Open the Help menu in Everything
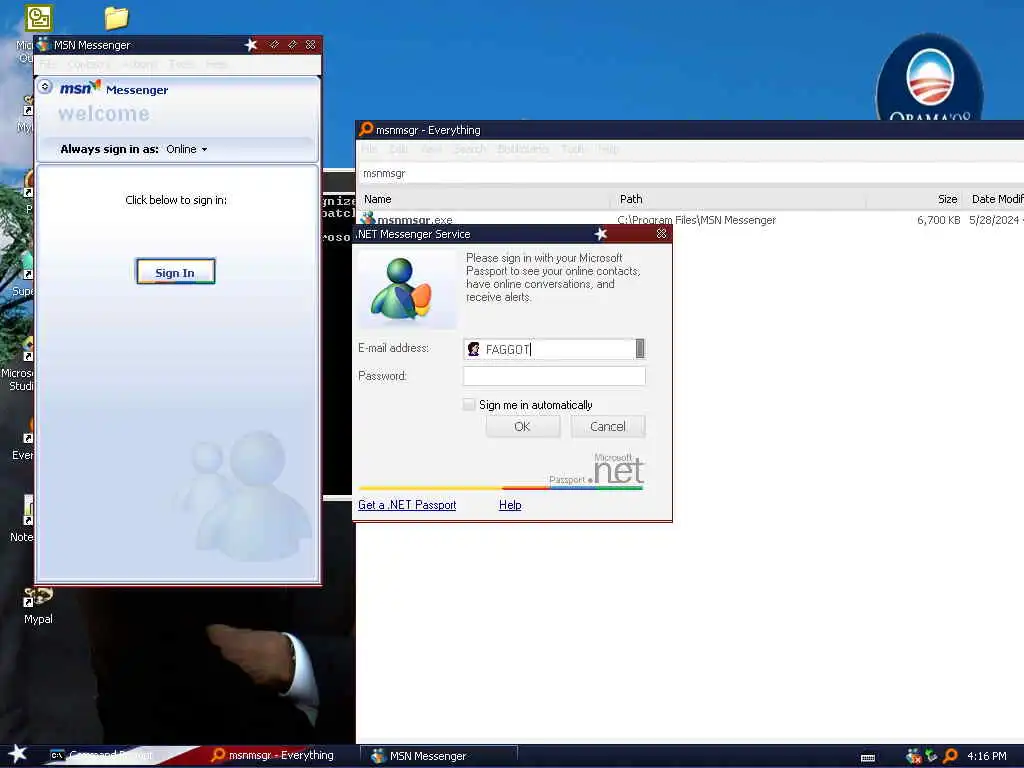Image resolution: width=1024 pixels, height=768 pixels. tap(608, 149)
